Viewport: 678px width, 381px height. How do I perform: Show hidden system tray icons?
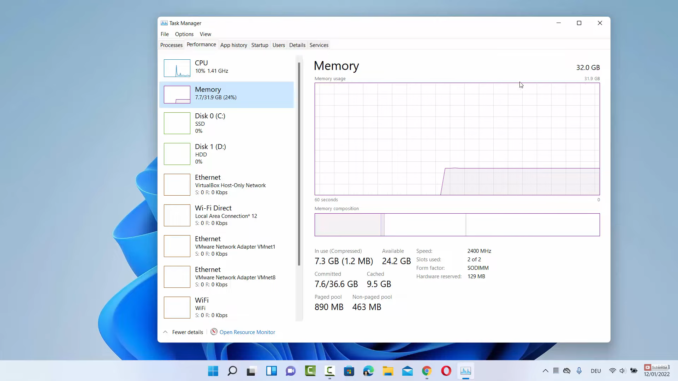[545, 371]
